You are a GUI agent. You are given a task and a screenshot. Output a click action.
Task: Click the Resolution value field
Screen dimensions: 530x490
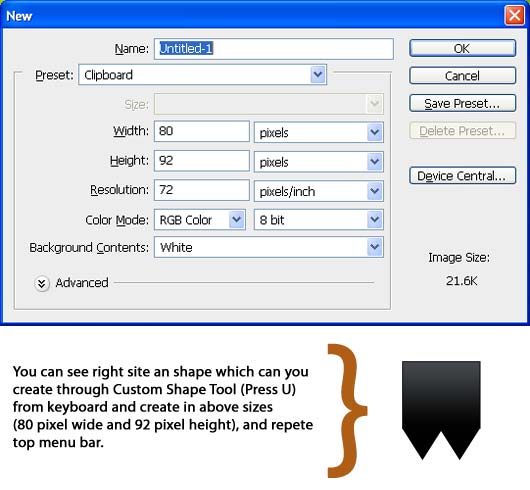[202, 190]
